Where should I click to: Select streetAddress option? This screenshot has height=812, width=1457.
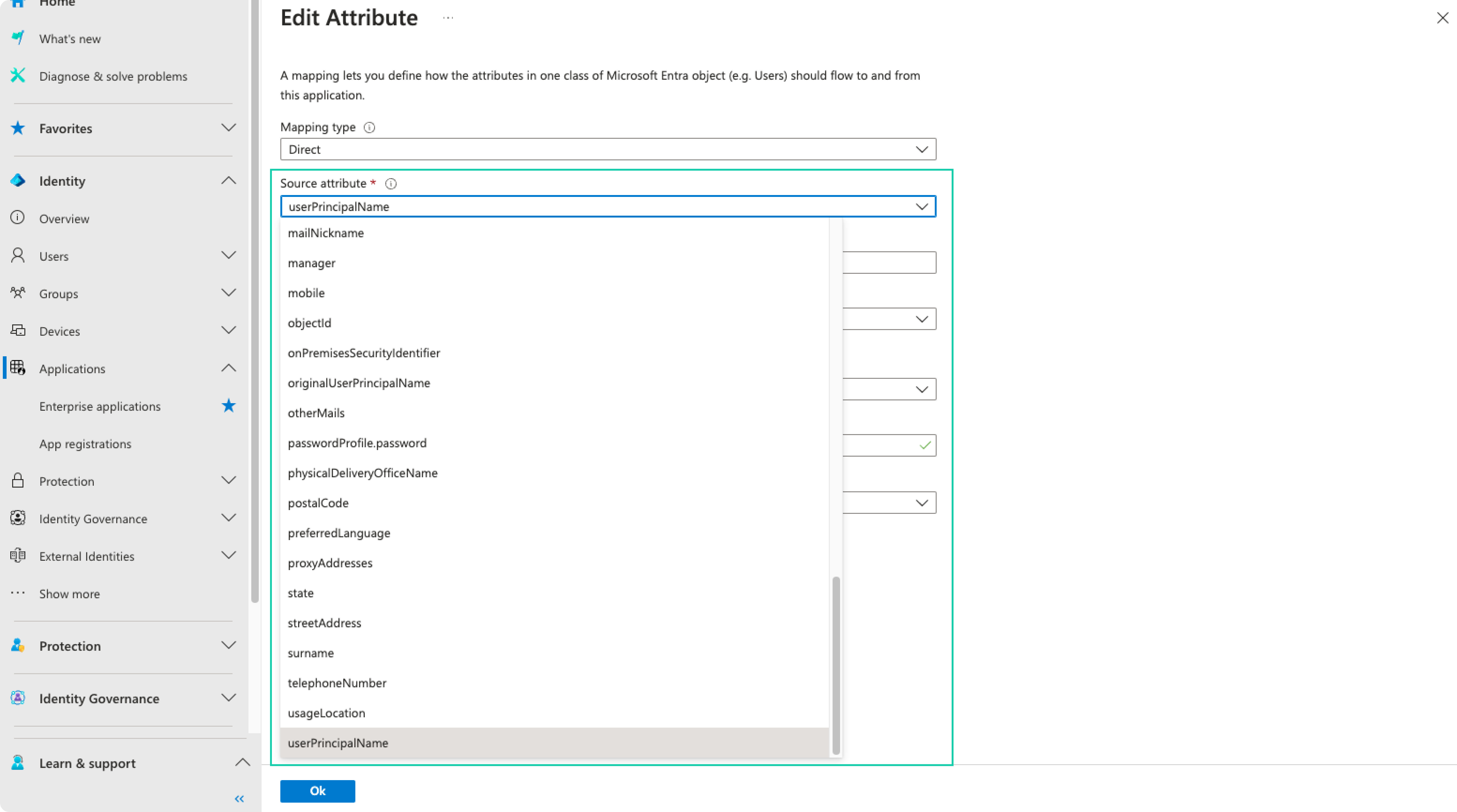[x=554, y=623]
